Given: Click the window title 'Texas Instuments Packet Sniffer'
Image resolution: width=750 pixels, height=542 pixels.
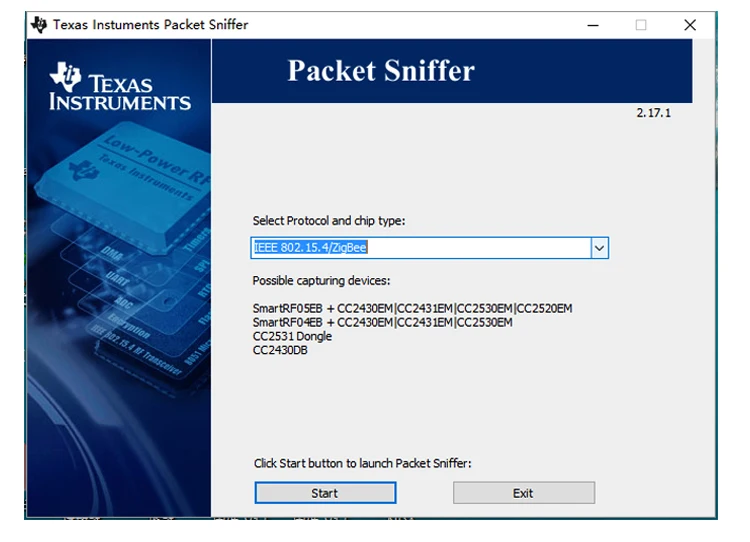Looking at the screenshot, I should coord(151,24).
